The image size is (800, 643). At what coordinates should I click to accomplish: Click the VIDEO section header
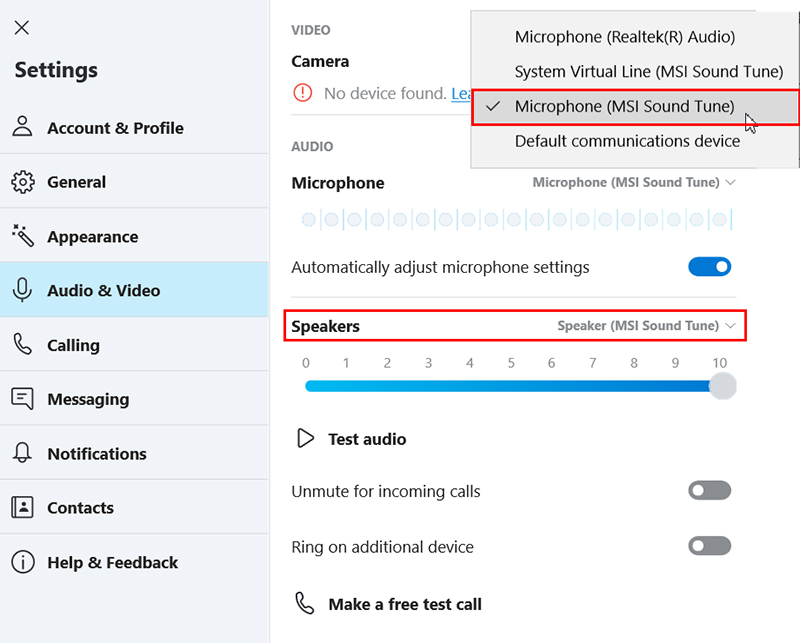(x=311, y=30)
